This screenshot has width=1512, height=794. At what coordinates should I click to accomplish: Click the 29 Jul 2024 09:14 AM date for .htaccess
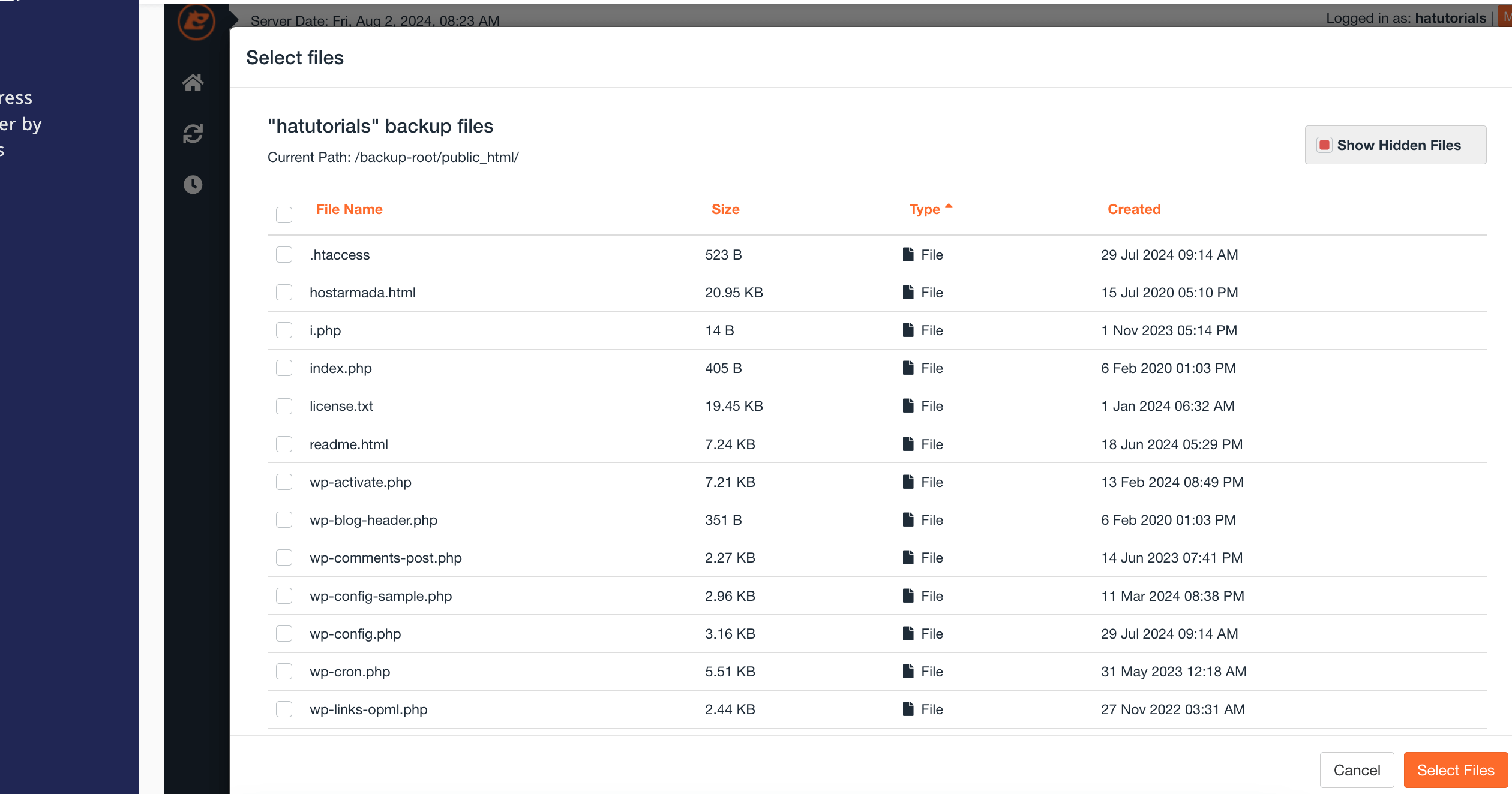(1169, 255)
